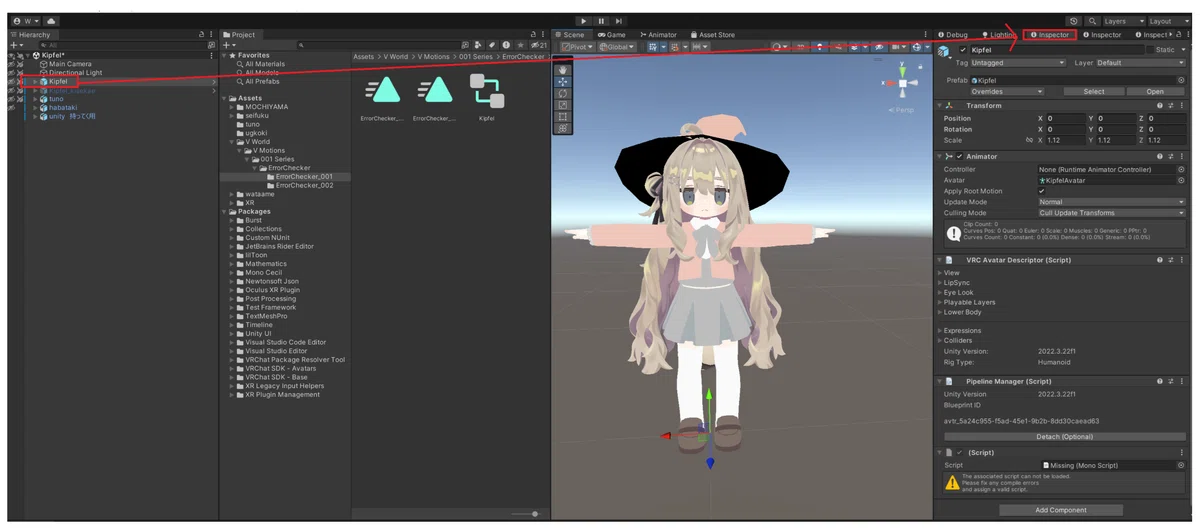
Task: Select Directional Light in the Hierarchy
Action: [75, 73]
